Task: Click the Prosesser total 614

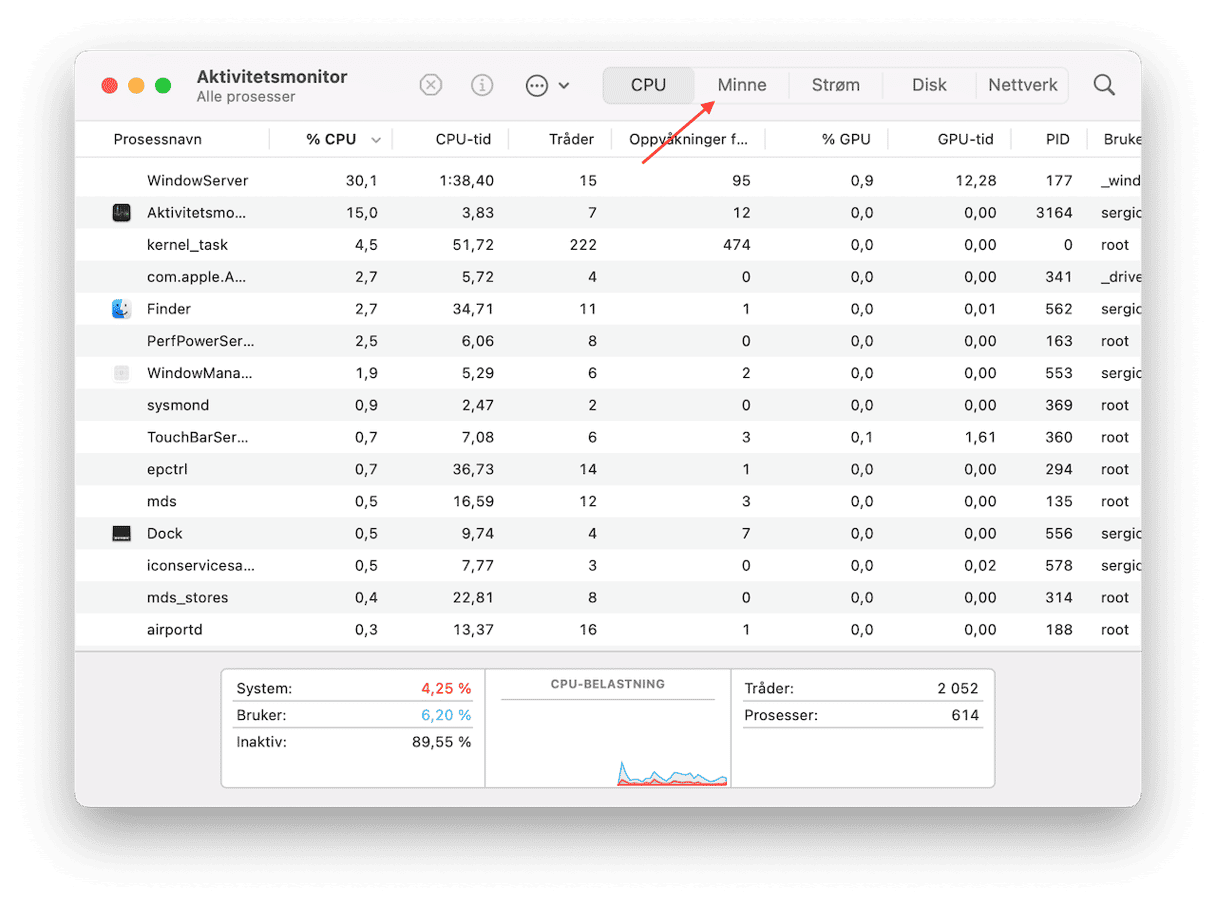Action: pos(965,715)
